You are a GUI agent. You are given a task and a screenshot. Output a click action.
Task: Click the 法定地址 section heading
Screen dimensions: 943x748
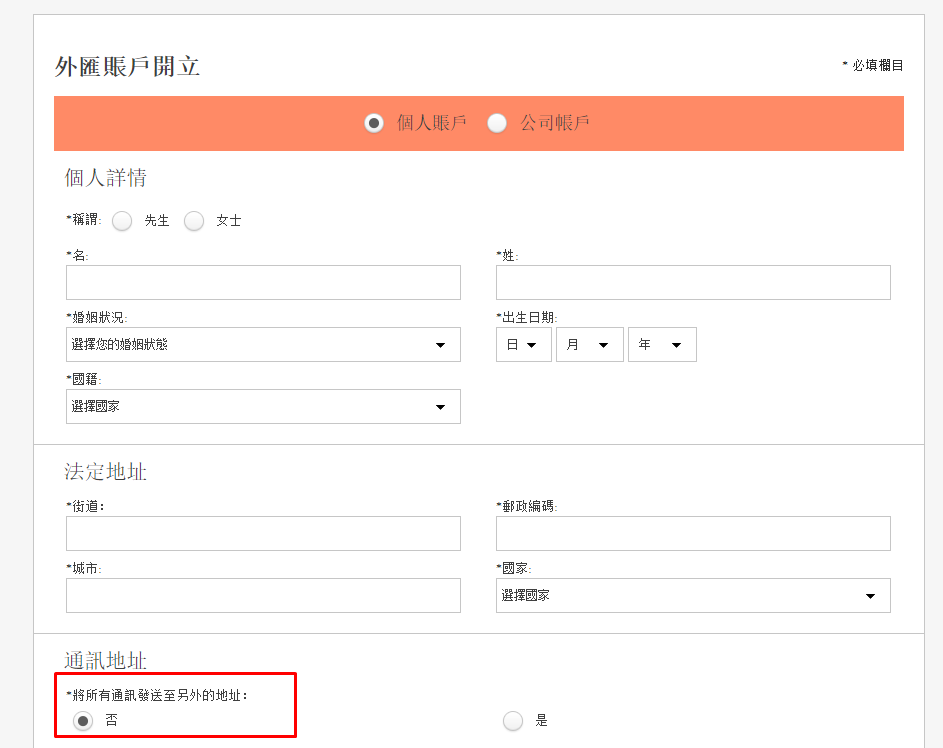pyautogui.click(x=105, y=471)
